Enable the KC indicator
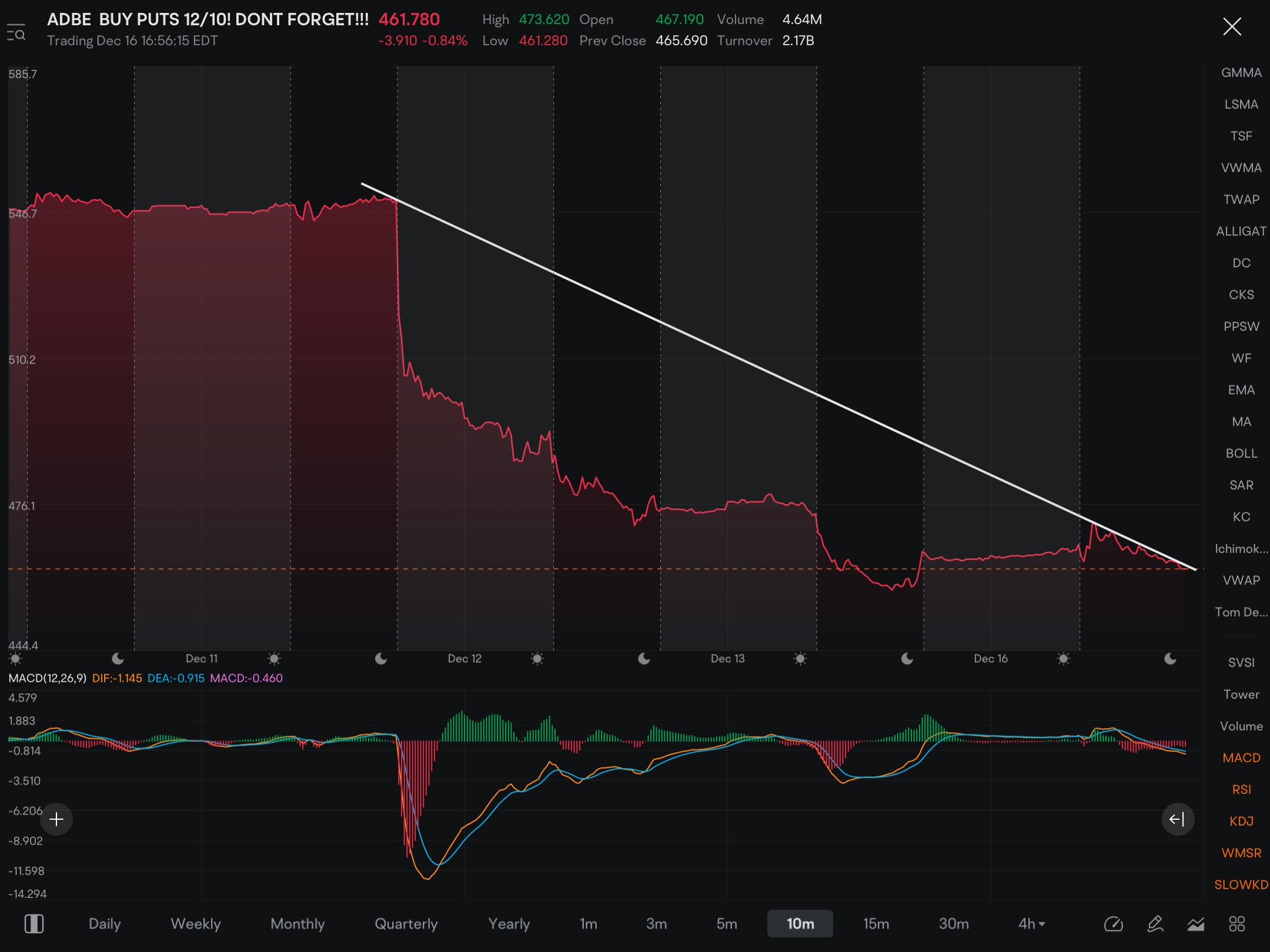The height and width of the screenshot is (952, 1270). click(1241, 517)
